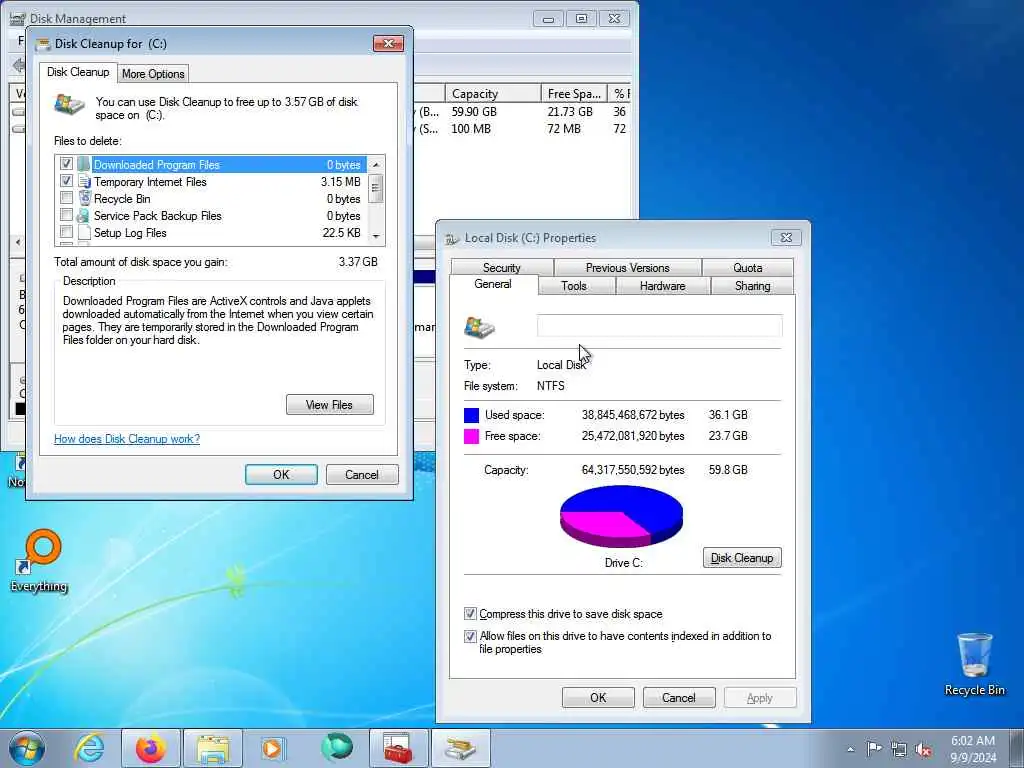The height and width of the screenshot is (768, 1024).
Task: Cancel the Disk Cleanup dialog
Action: pos(362,475)
